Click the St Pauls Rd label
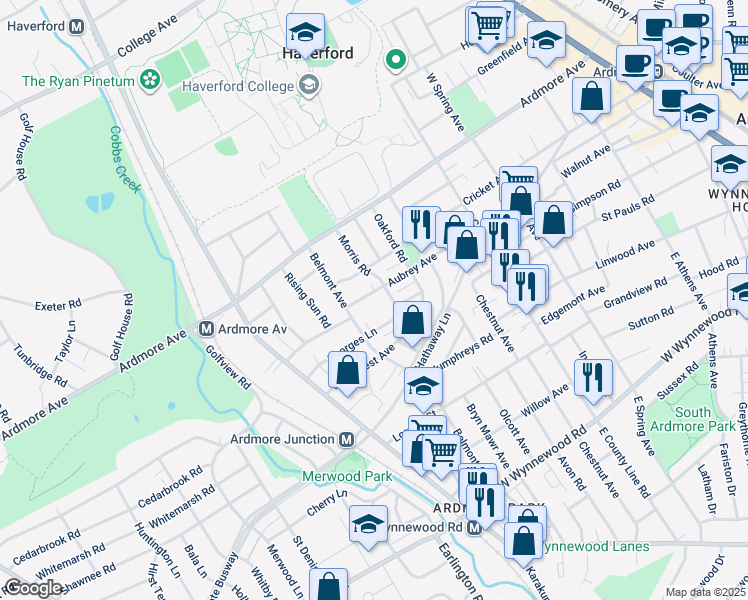Screen dimensions: 748x600 tap(628, 208)
